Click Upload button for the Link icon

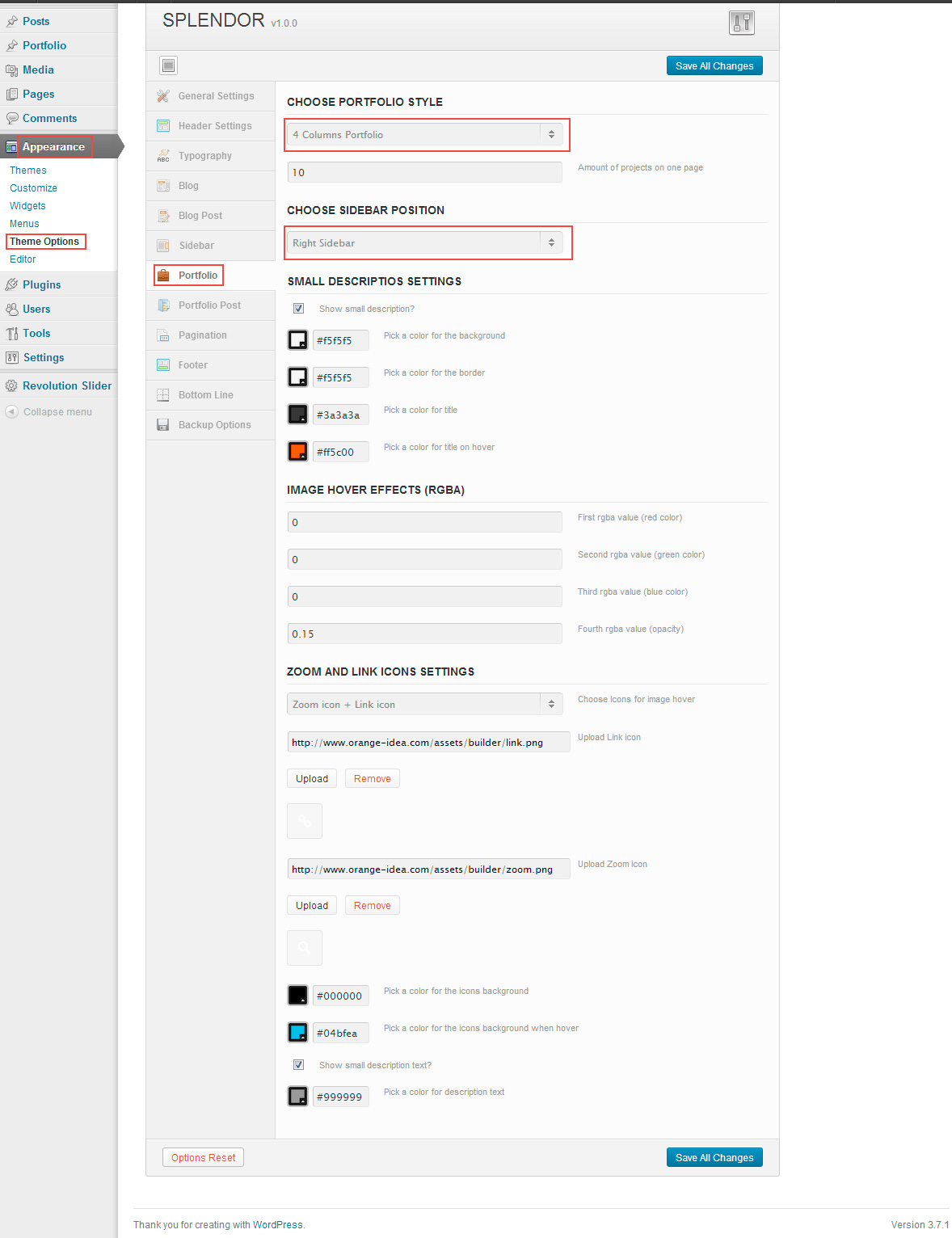pyautogui.click(x=312, y=779)
